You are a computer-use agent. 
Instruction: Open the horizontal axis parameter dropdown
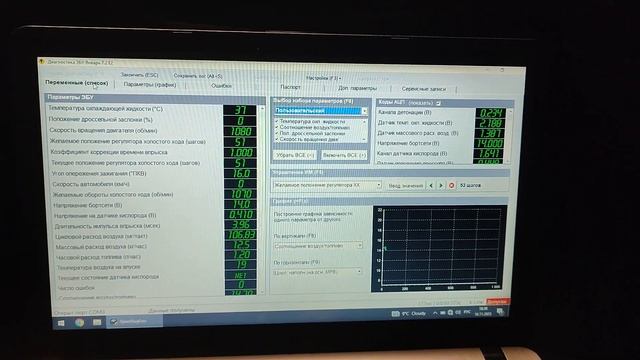pos(359,271)
